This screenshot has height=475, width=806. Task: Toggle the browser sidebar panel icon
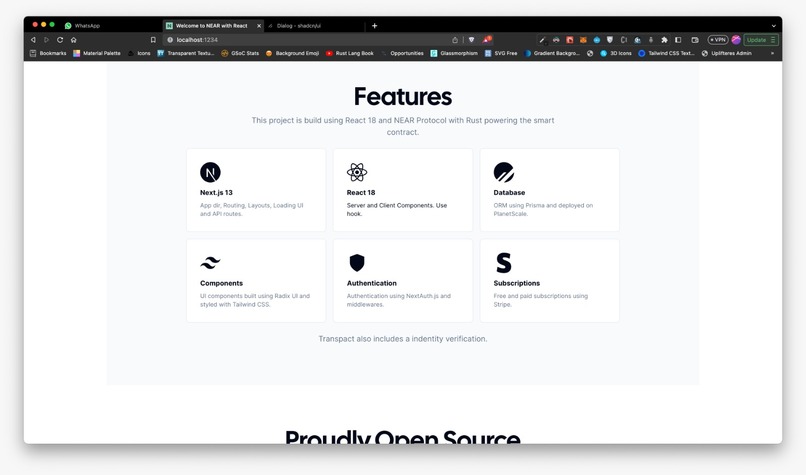[x=678, y=40]
